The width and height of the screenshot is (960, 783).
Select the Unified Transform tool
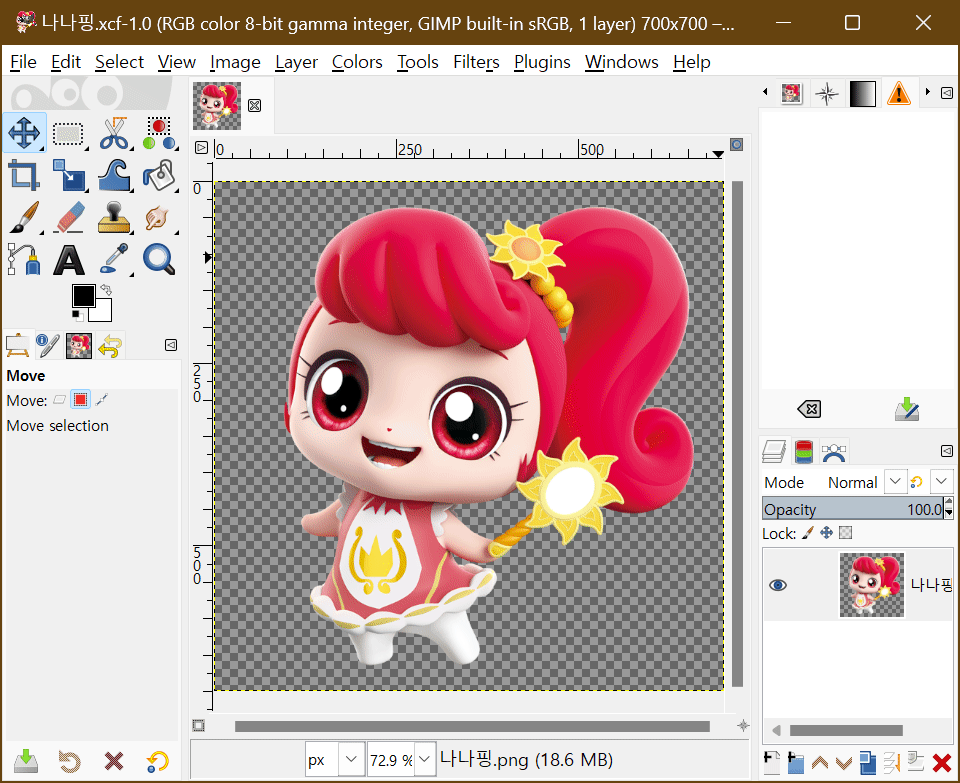point(69,175)
